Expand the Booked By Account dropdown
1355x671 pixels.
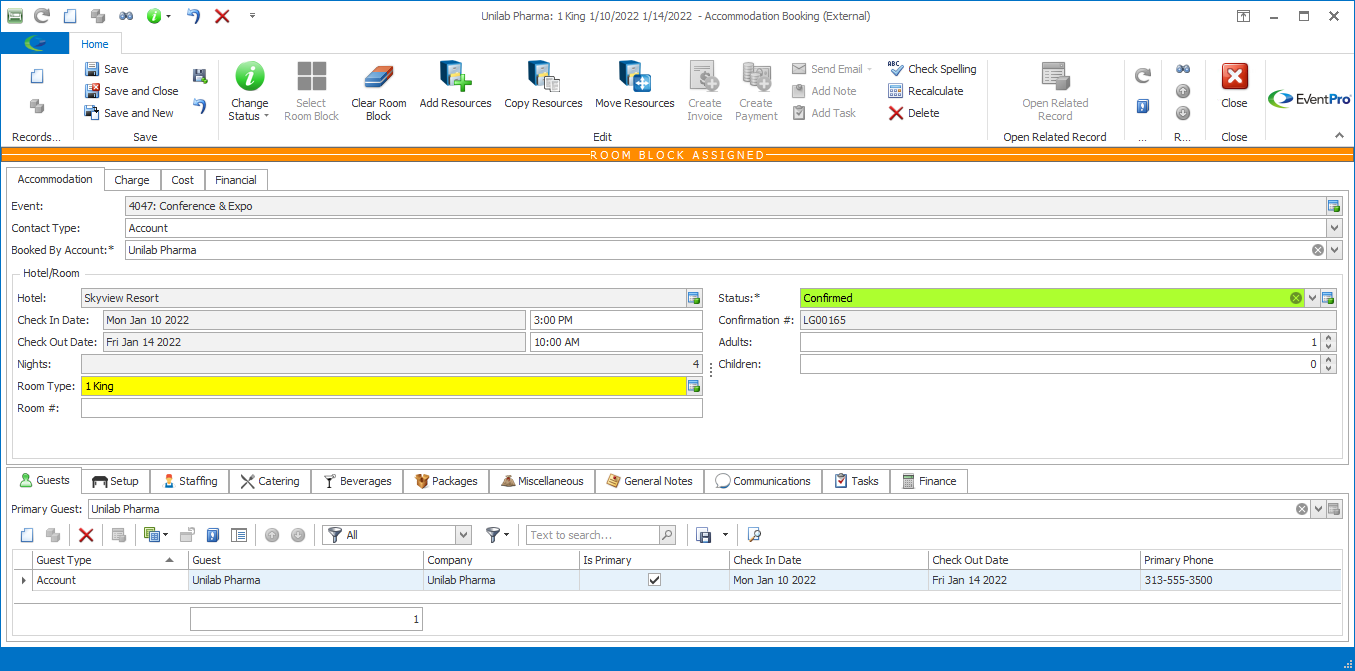coord(1334,250)
